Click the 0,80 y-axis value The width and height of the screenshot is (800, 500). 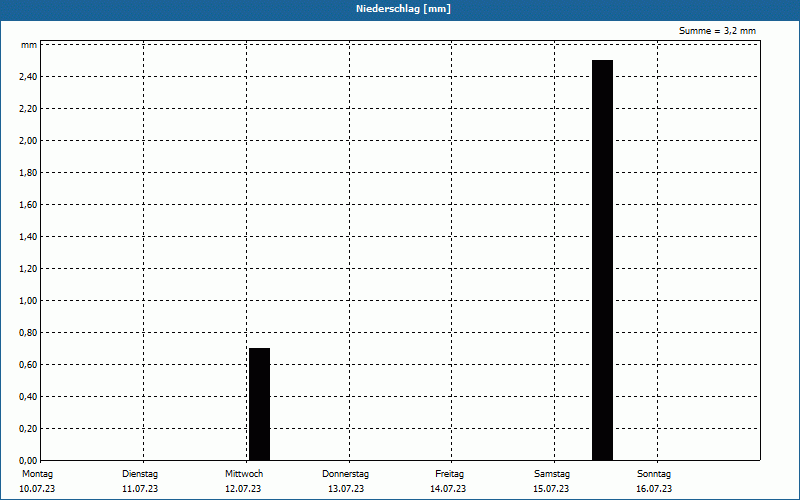point(28,333)
